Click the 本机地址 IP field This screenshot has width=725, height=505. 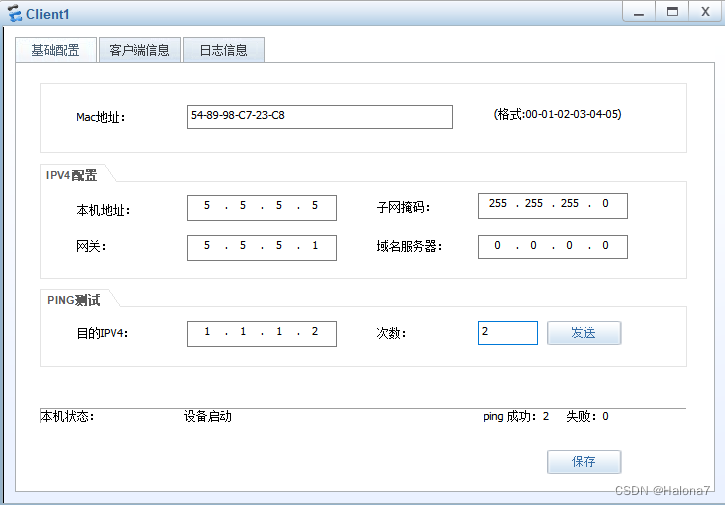(x=262, y=208)
